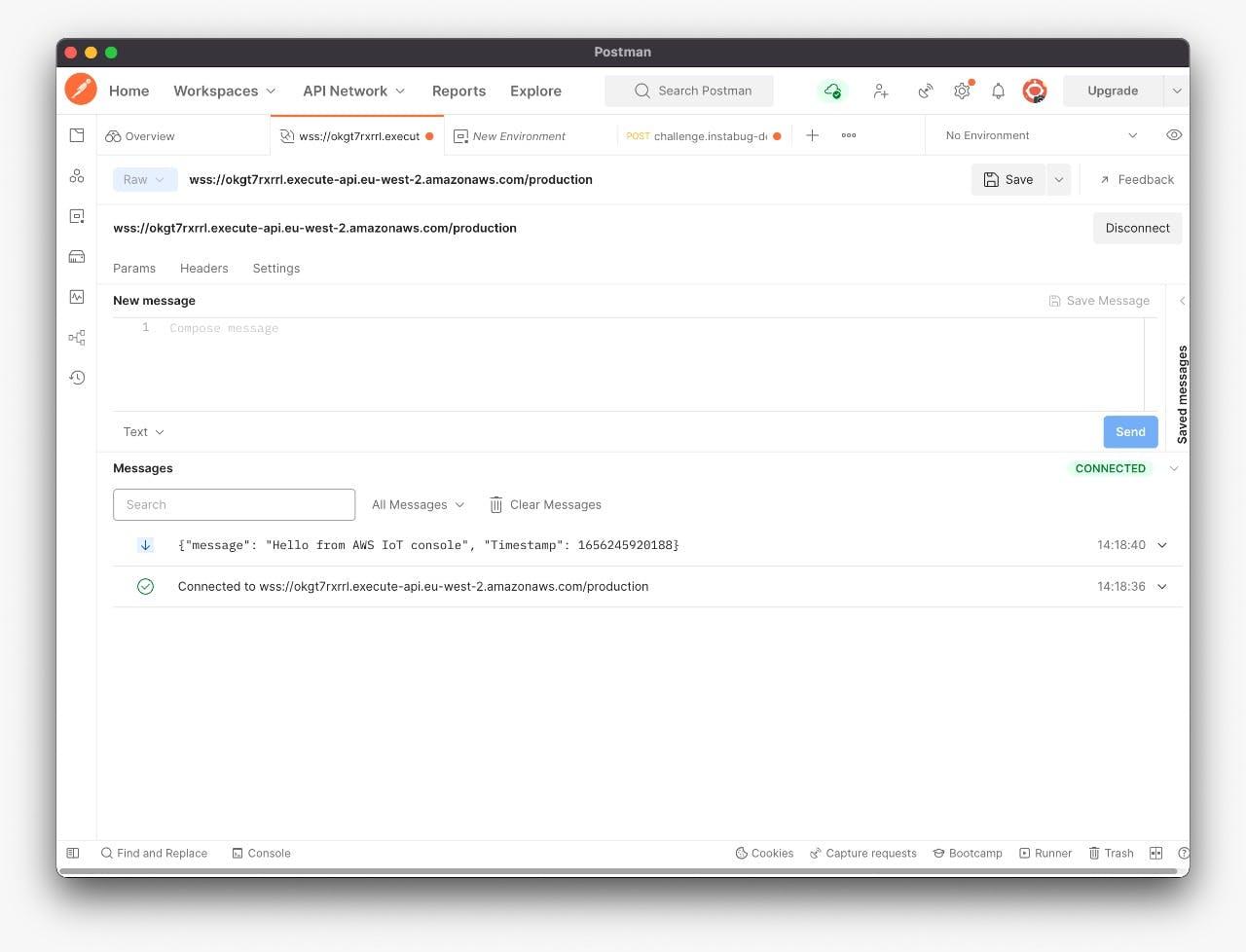The height and width of the screenshot is (952, 1246).
Task: Click the Send button
Action: click(x=1130, y=432)
